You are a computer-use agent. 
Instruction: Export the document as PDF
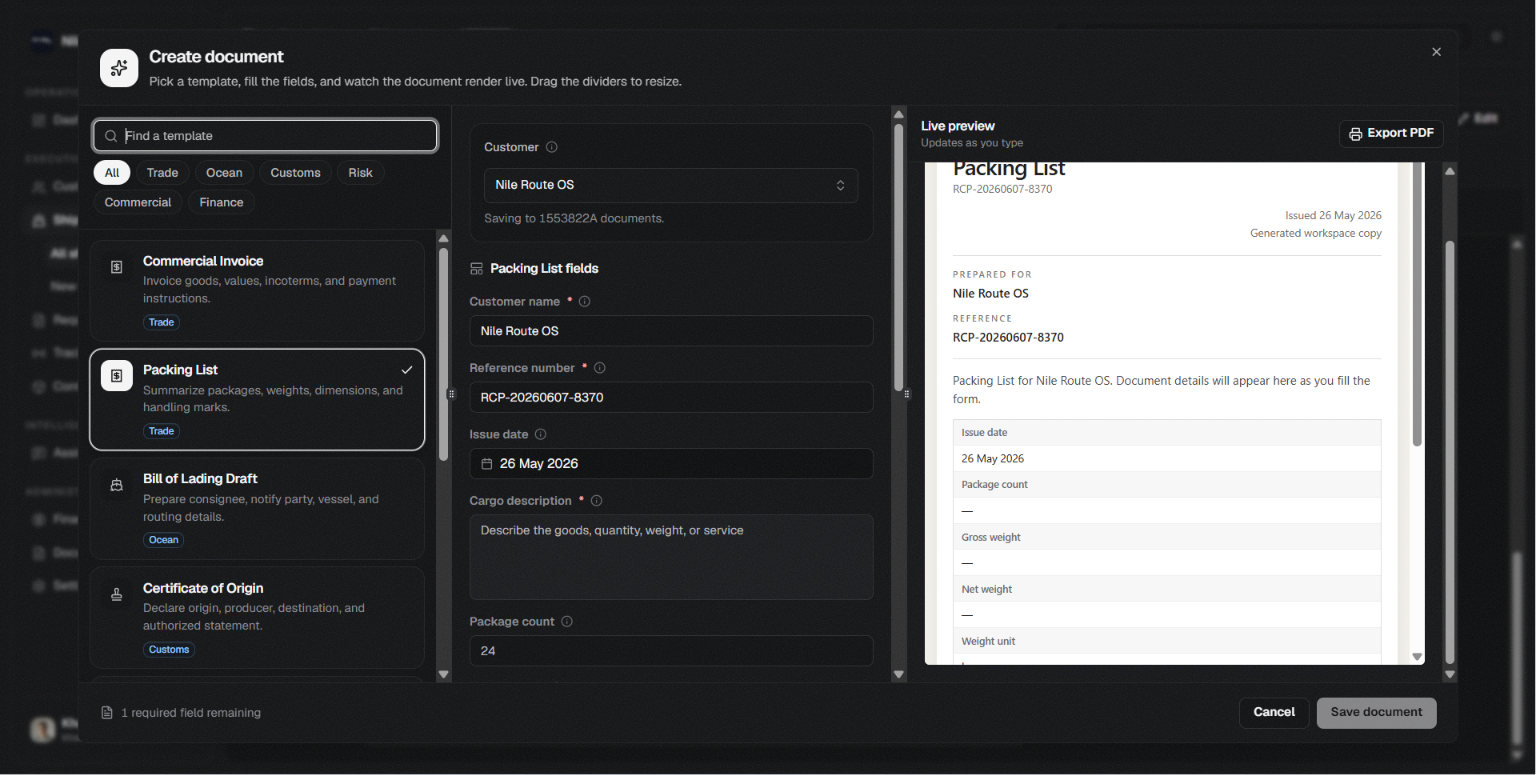coord(1391,134)
